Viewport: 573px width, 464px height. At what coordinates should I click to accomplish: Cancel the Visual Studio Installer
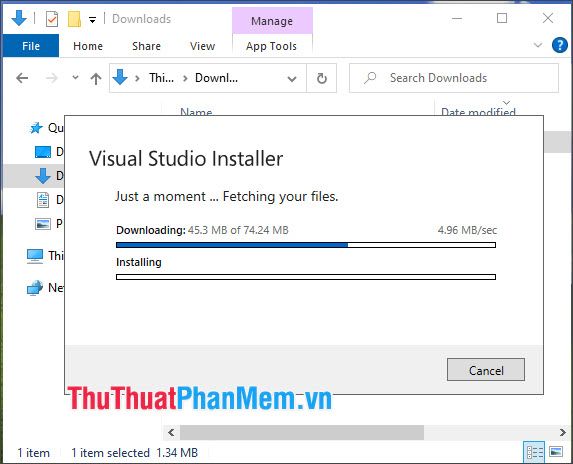[x=486, y=370]
